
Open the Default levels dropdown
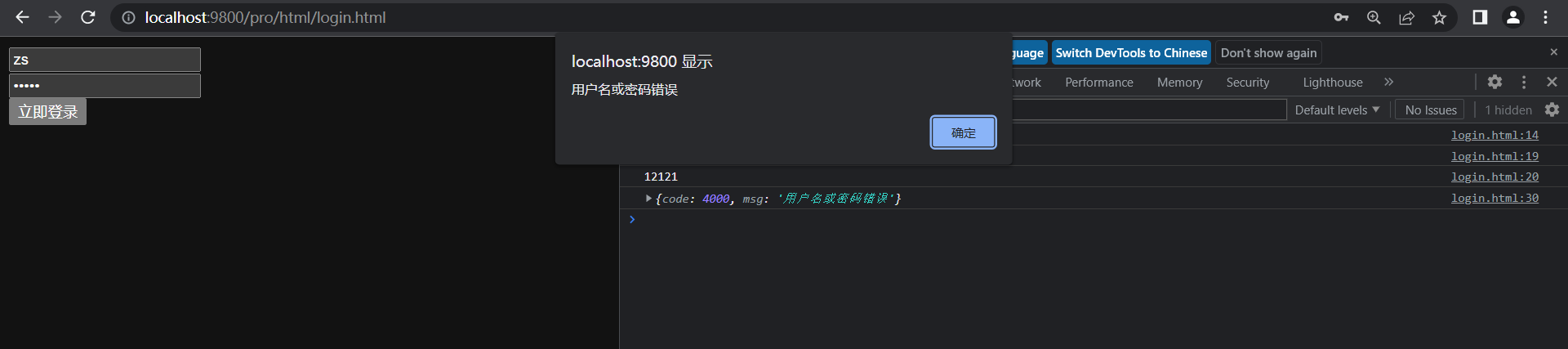(x=1337, y=110)
